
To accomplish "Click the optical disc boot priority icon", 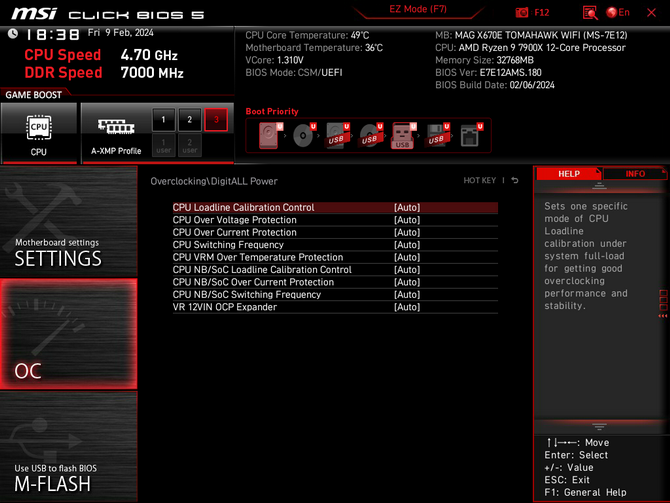I will pyautogui.click(x=304, y=135).
